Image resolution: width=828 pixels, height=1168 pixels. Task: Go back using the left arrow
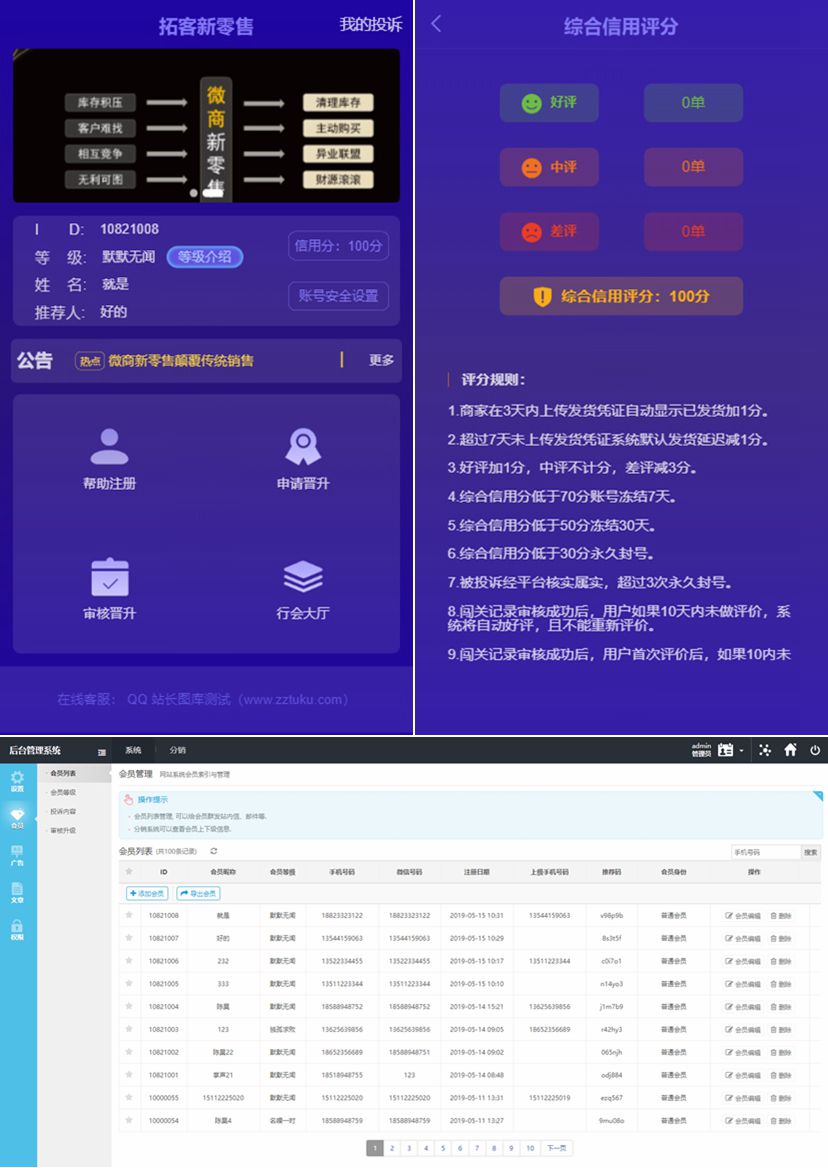tap(436, 25)
